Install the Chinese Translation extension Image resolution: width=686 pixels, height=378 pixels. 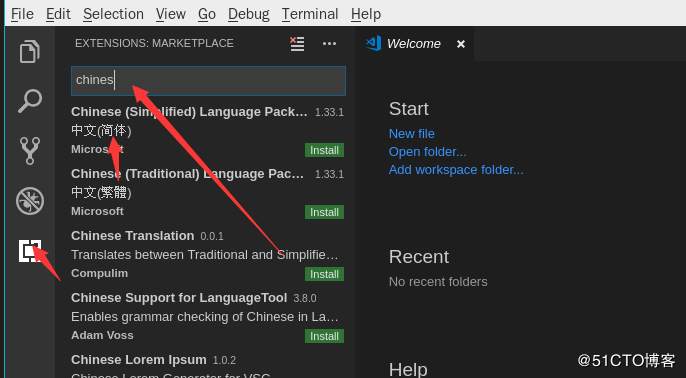tap(324, 274)
